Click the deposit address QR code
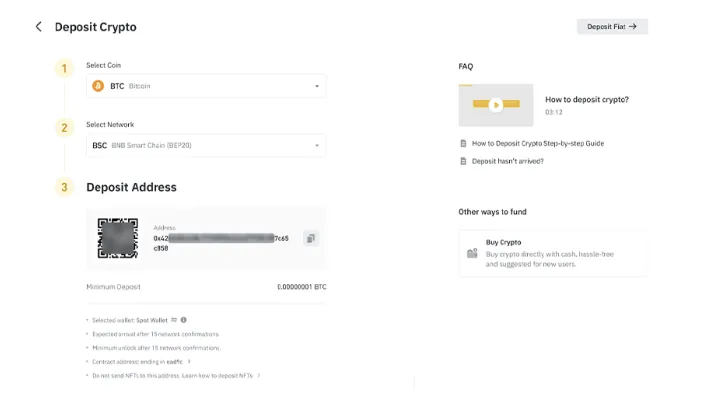 point(117,238)
